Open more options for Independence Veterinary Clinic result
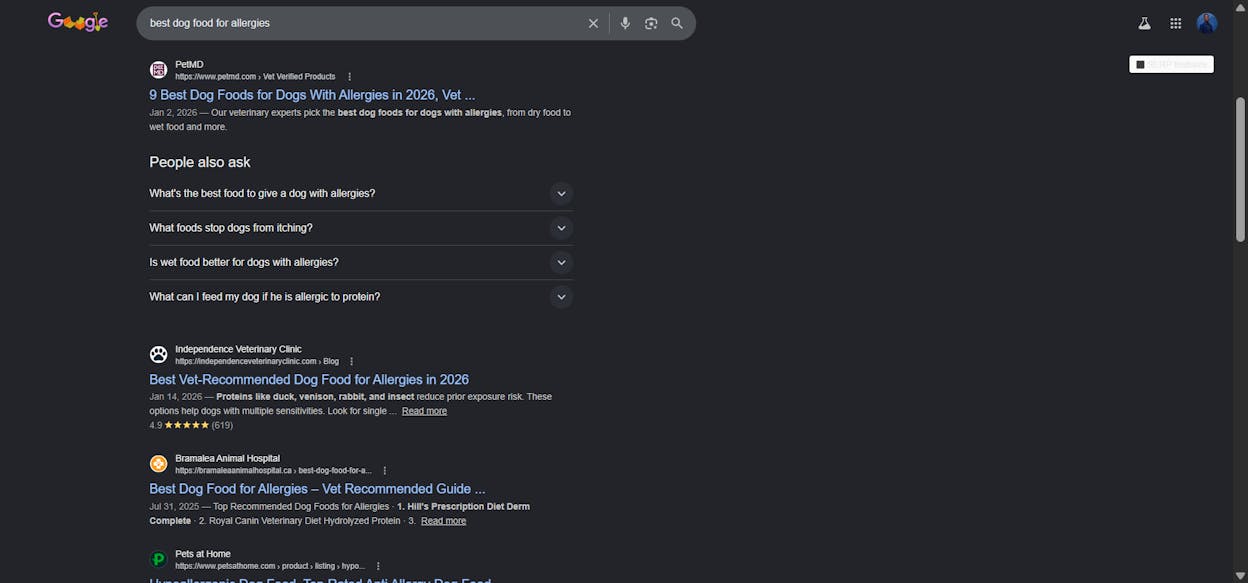 tap(351, 362)
